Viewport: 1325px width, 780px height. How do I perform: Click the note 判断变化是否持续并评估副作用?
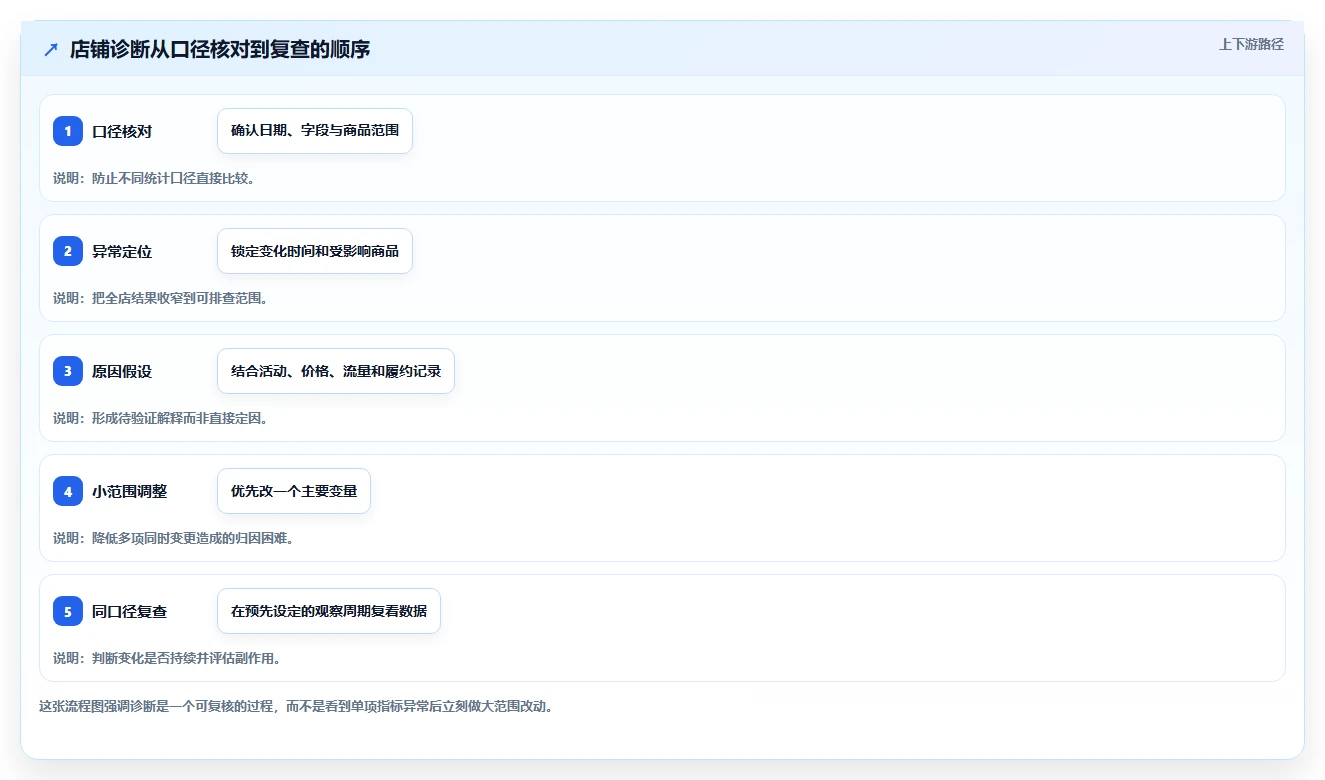pyautogui.click(x=167, y=658)
